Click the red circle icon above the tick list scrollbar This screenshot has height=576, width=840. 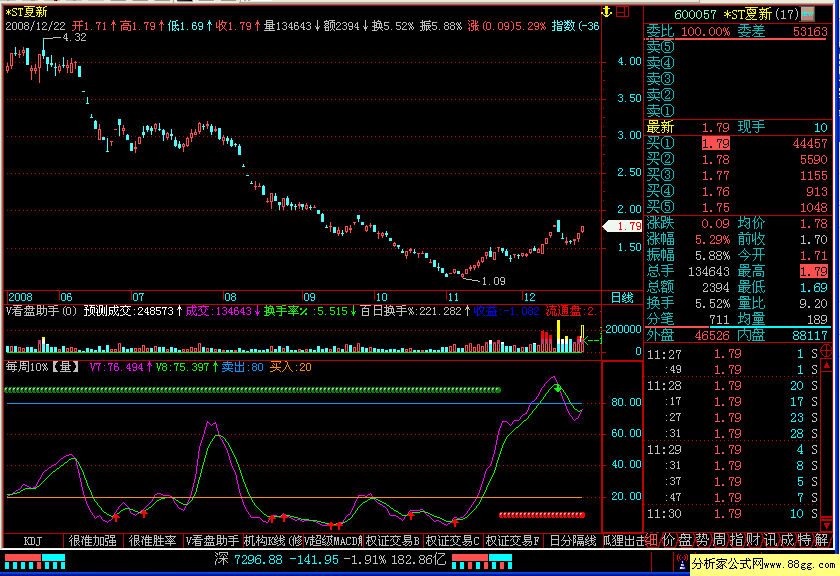coord(826,351)
